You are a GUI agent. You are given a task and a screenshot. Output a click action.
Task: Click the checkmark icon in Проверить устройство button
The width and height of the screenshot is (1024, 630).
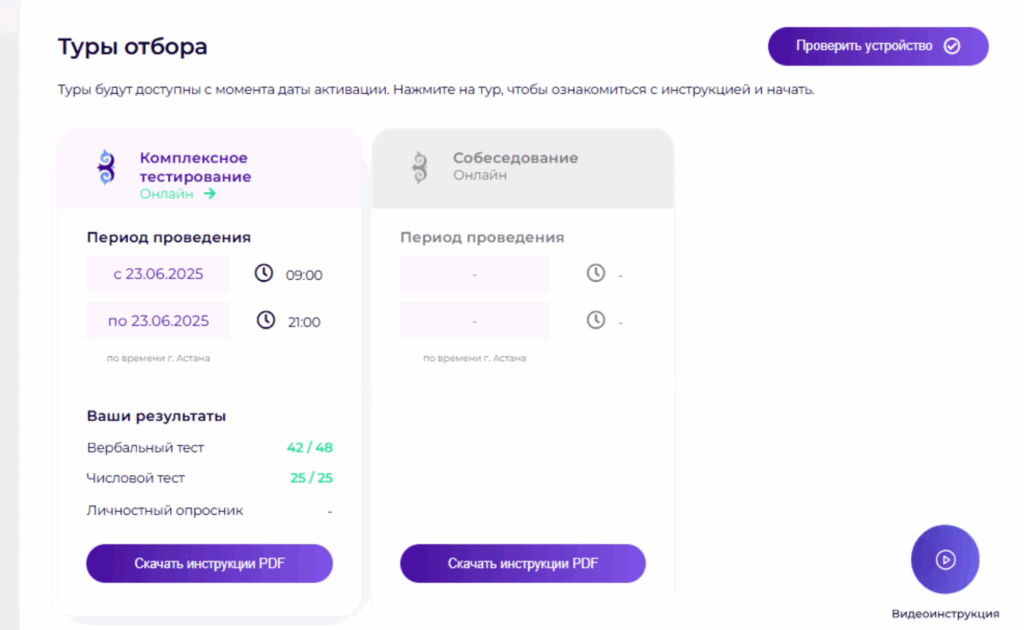tap(951, 46)
